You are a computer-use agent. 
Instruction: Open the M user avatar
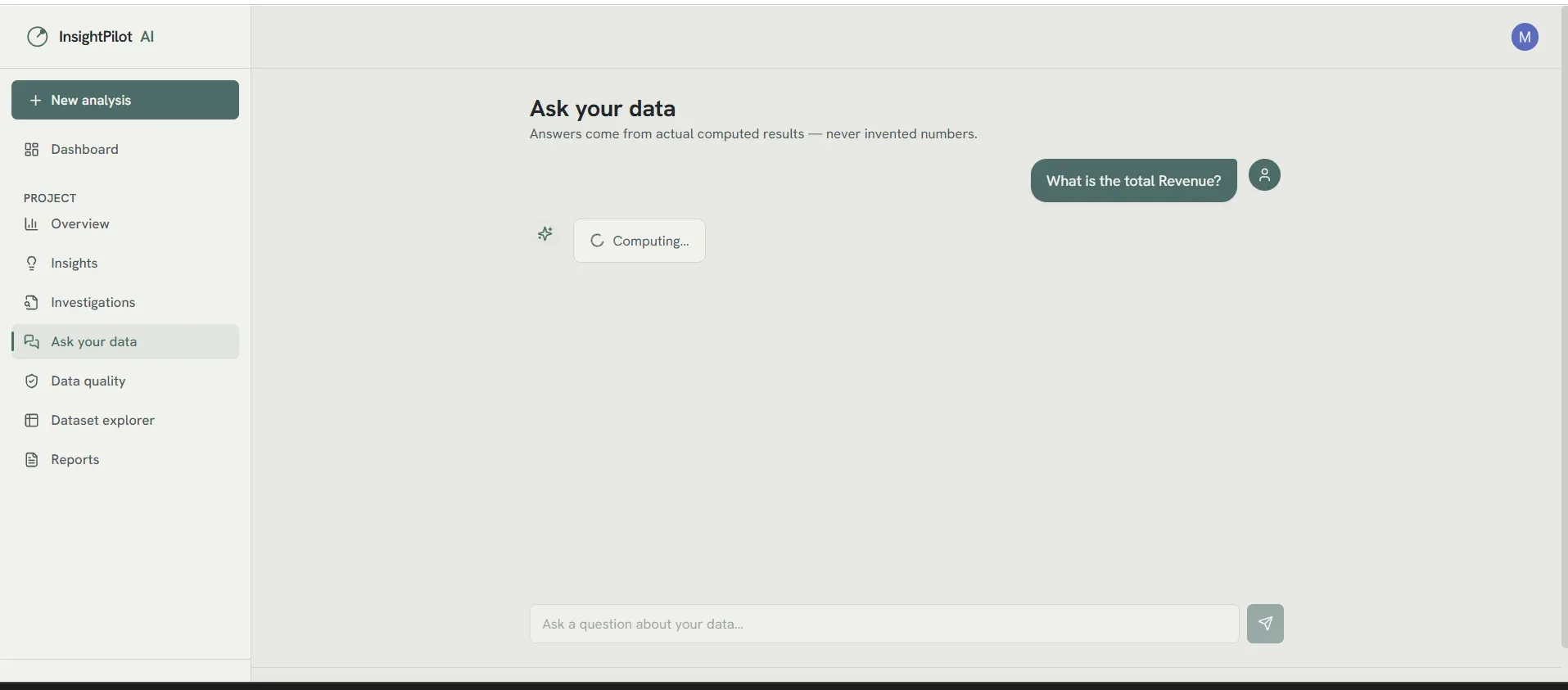(1525, 37)
